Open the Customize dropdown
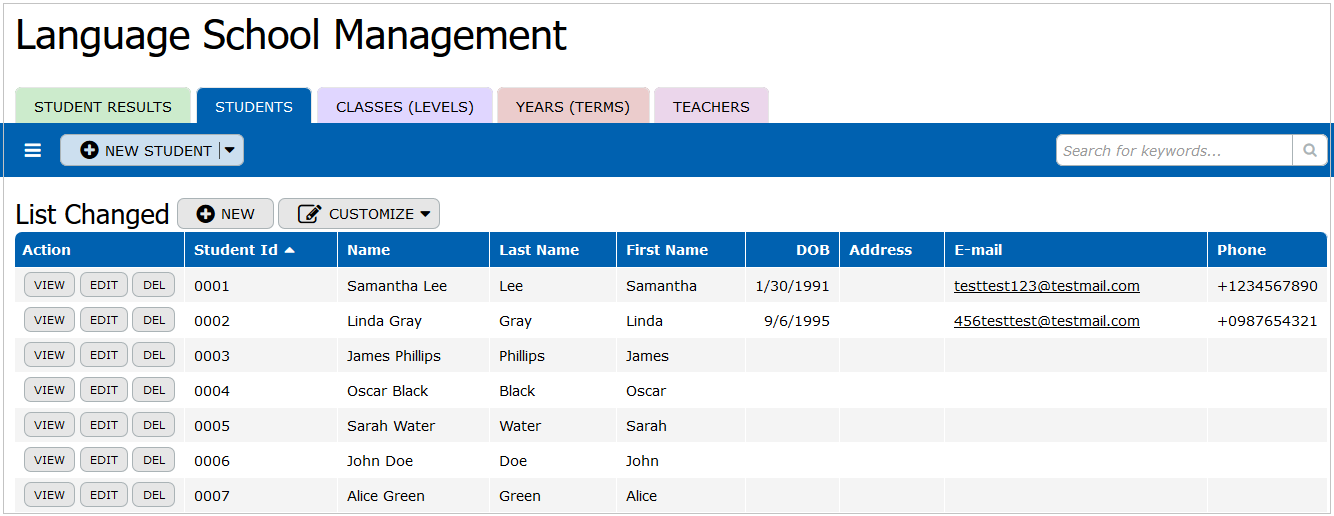 pos(359,214)
